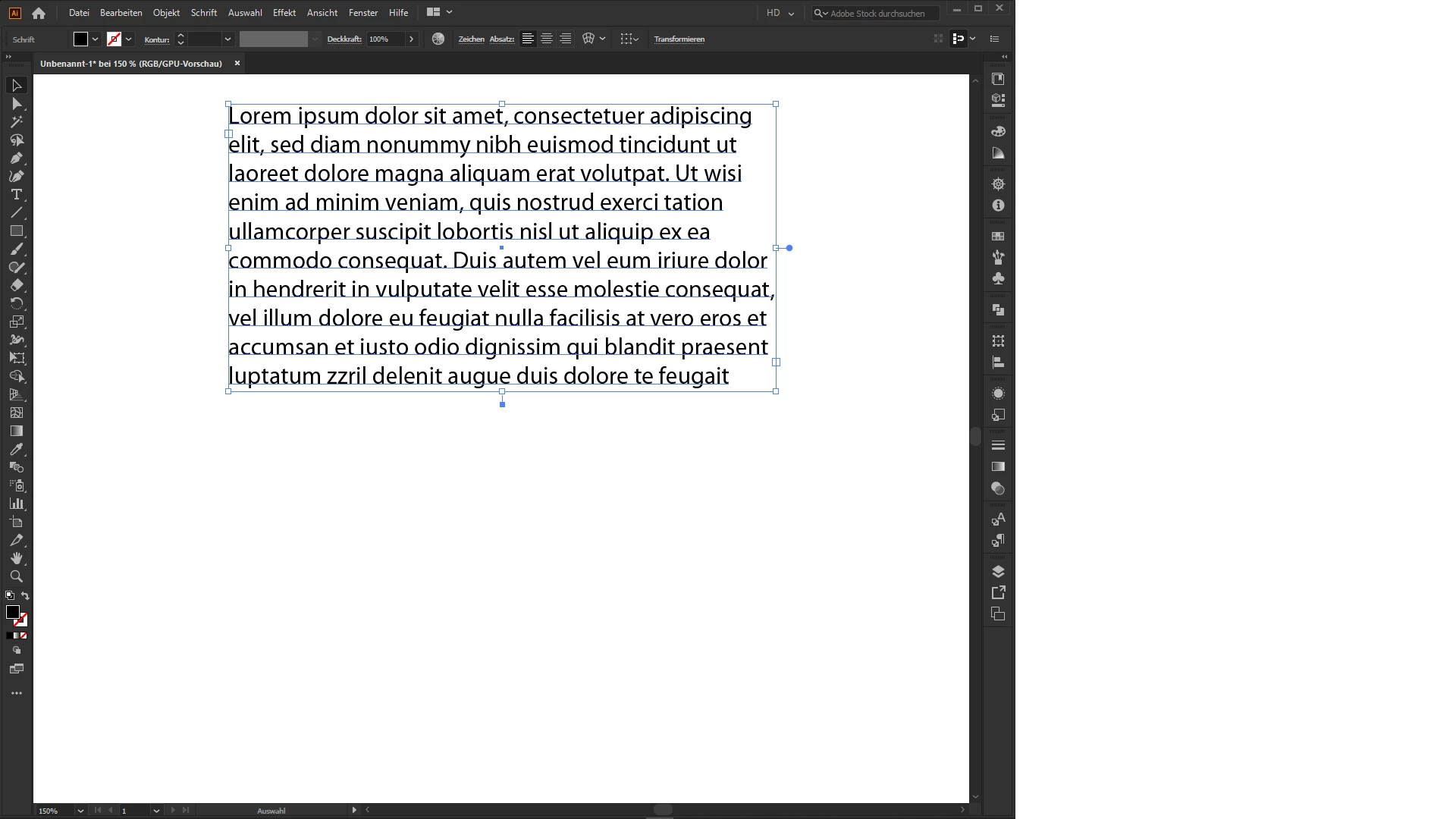Swap fill and stroke colors

[25, 596]
